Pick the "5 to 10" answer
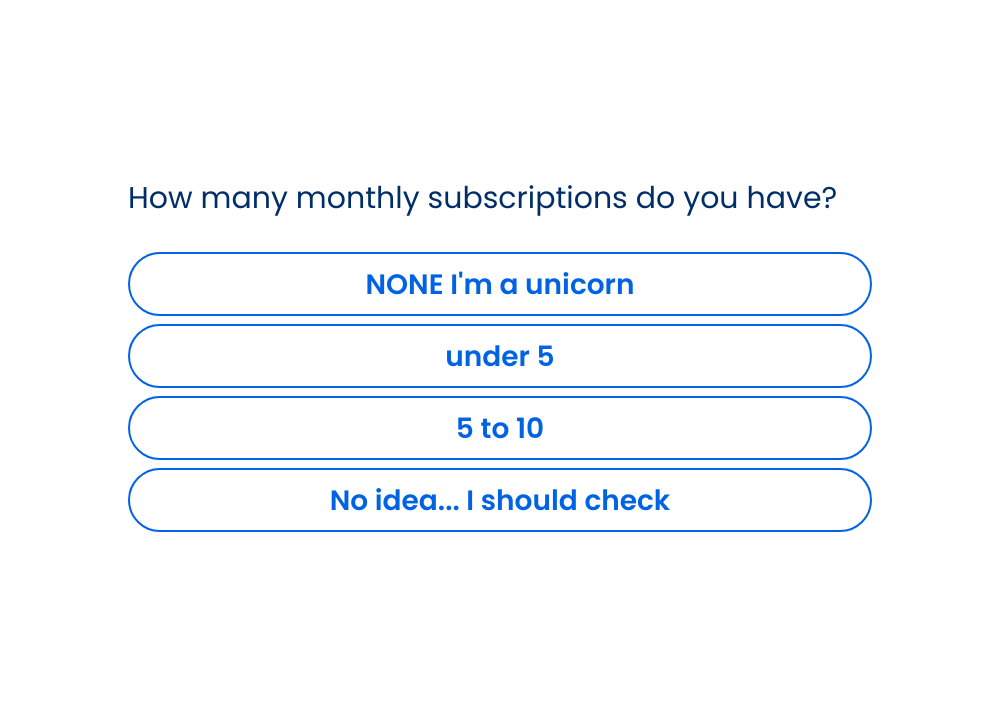 click(x=499, y=428)
